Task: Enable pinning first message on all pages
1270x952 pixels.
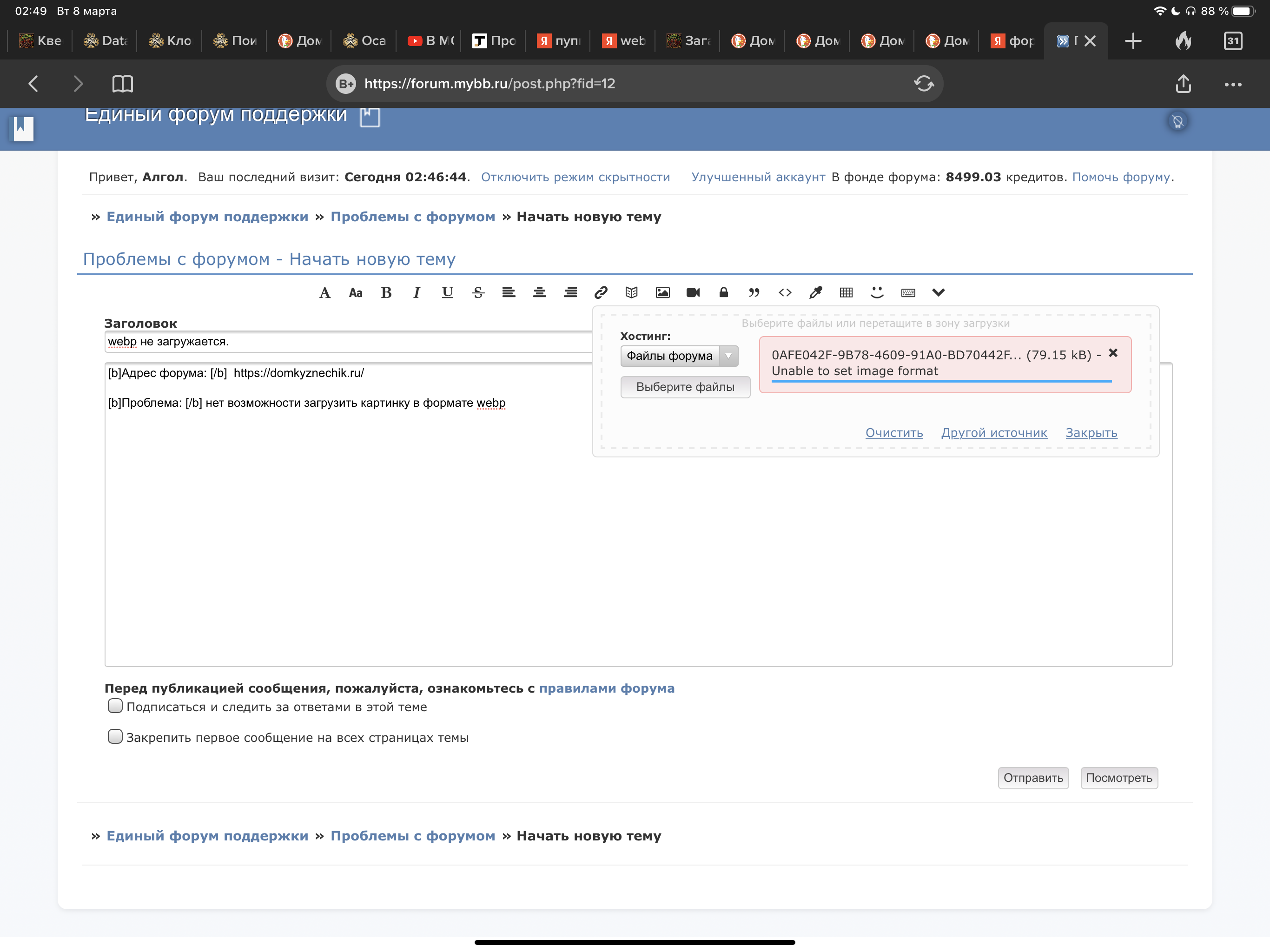Action: pyautogui.click(x=115, y=736)
